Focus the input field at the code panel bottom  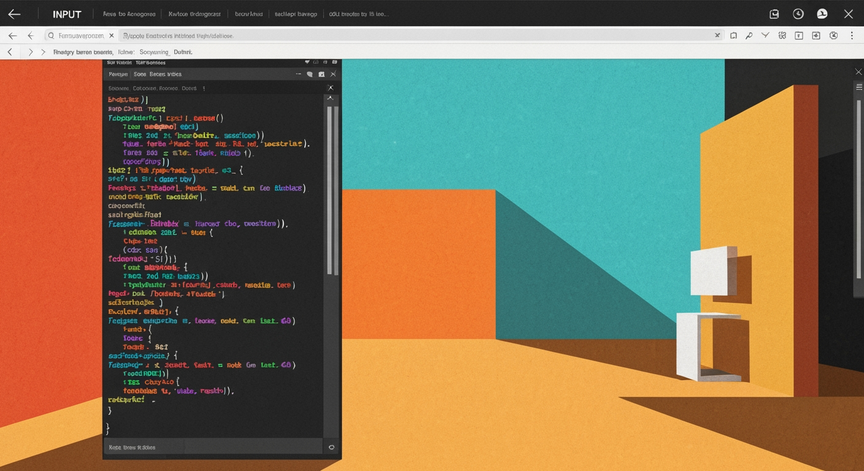click(x=213, y=447)
